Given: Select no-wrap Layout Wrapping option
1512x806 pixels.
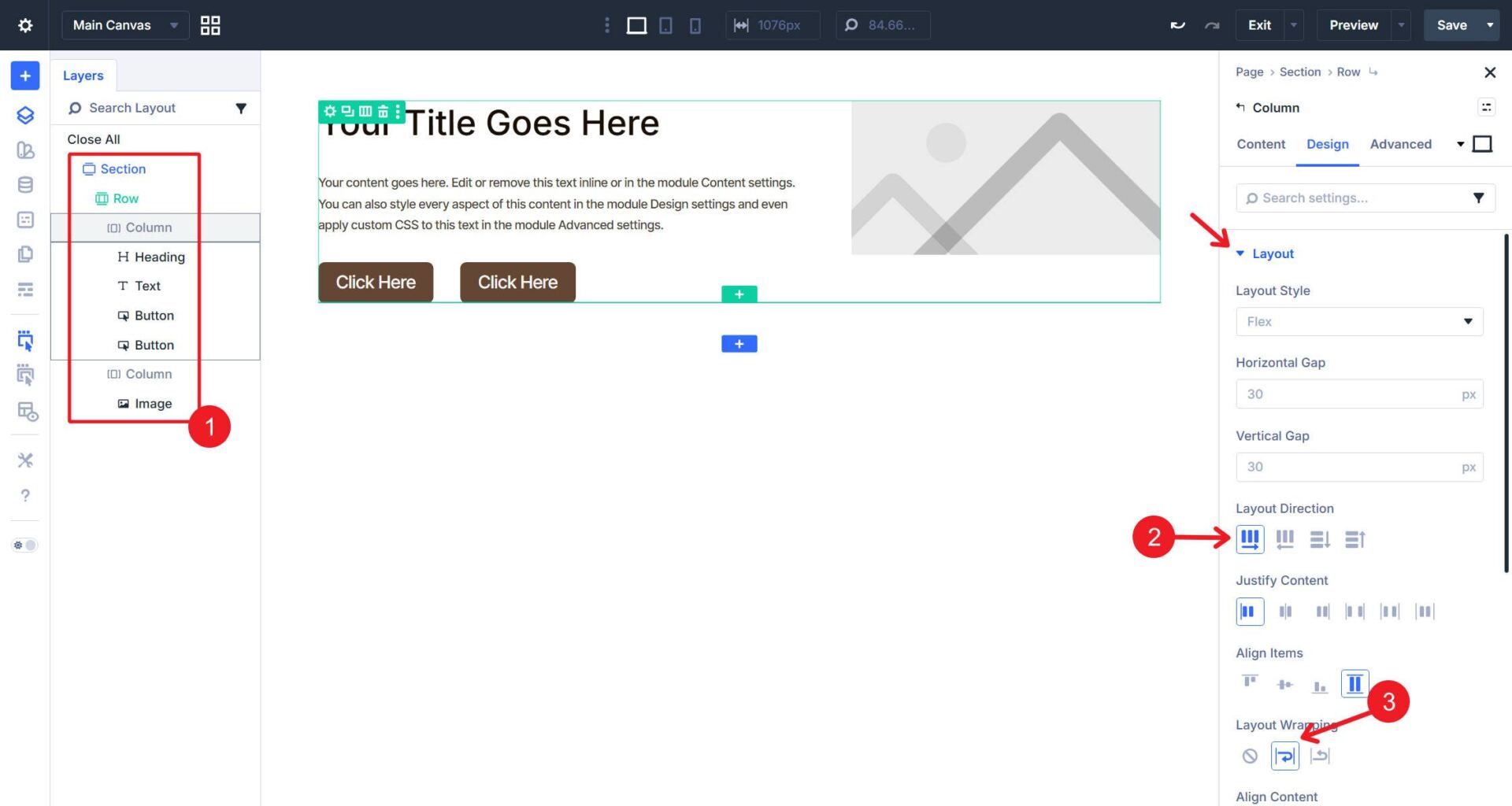Looking at the screenshot, I should pos(1250,756).
